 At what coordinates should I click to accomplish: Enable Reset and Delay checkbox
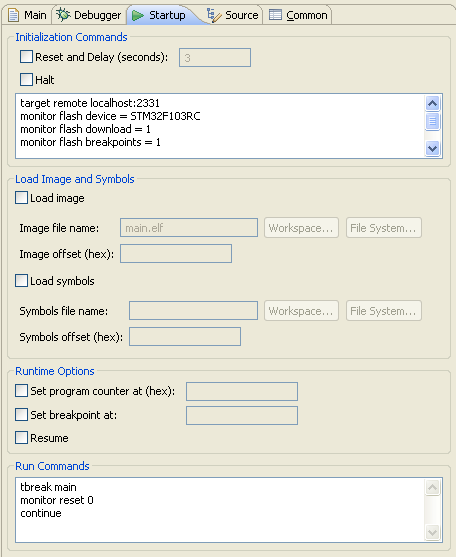[26, 57]
